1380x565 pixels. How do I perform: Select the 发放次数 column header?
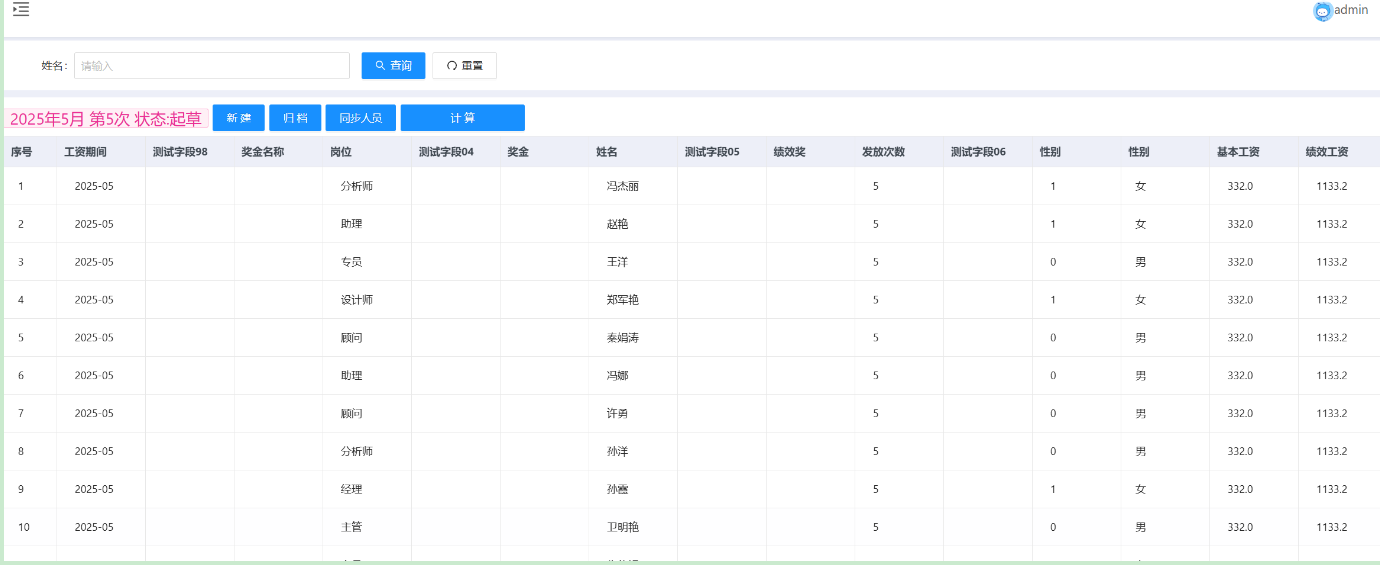tap(884, 152)
